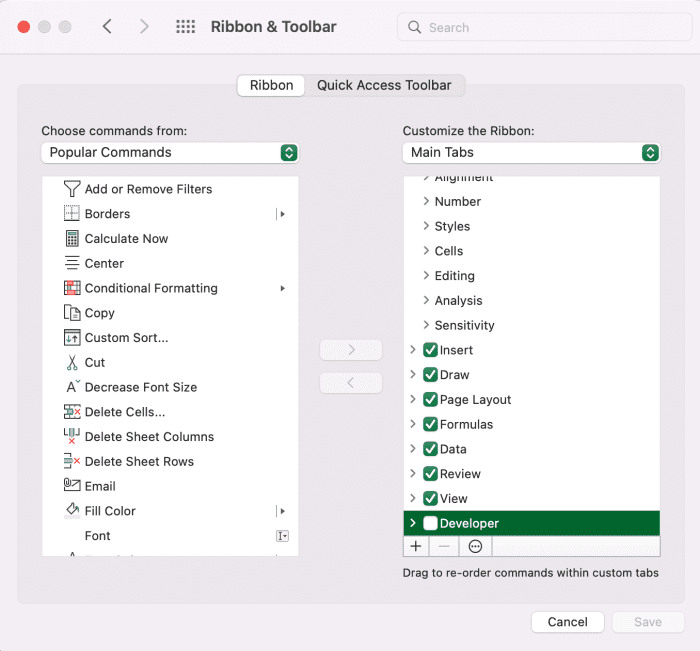Click the Delete Sheet Columns icon
Screen dimensions: 700x651
(72, 436)
